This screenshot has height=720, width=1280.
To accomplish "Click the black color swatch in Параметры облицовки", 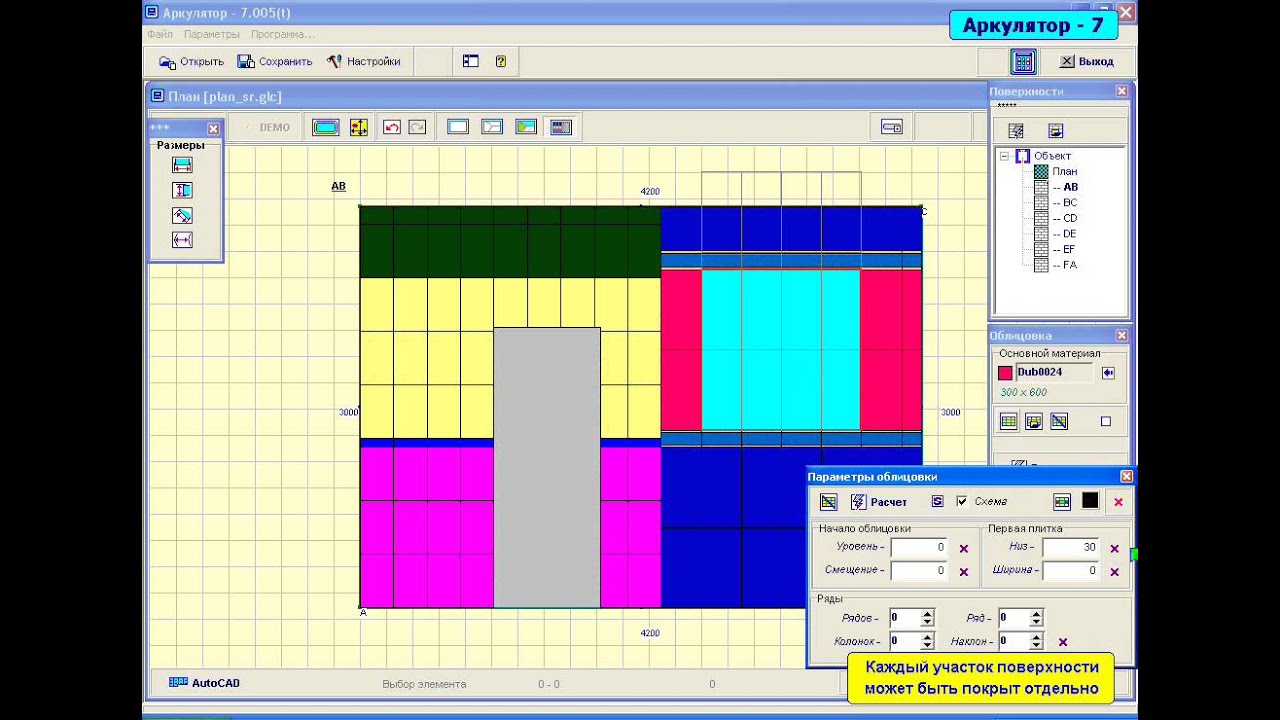I will 1090,502.
